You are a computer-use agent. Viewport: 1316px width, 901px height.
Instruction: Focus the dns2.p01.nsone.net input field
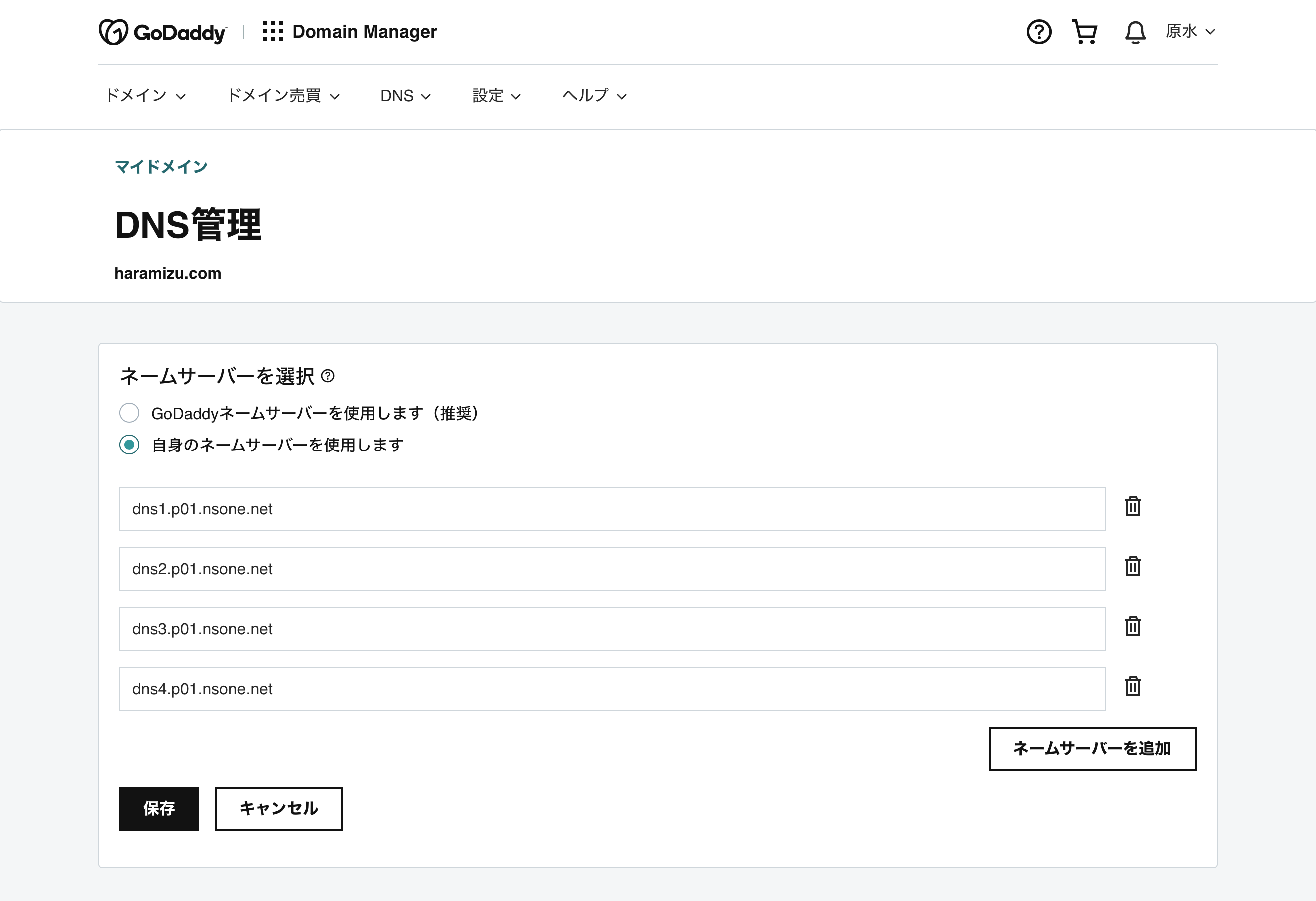tap(612, 569)
